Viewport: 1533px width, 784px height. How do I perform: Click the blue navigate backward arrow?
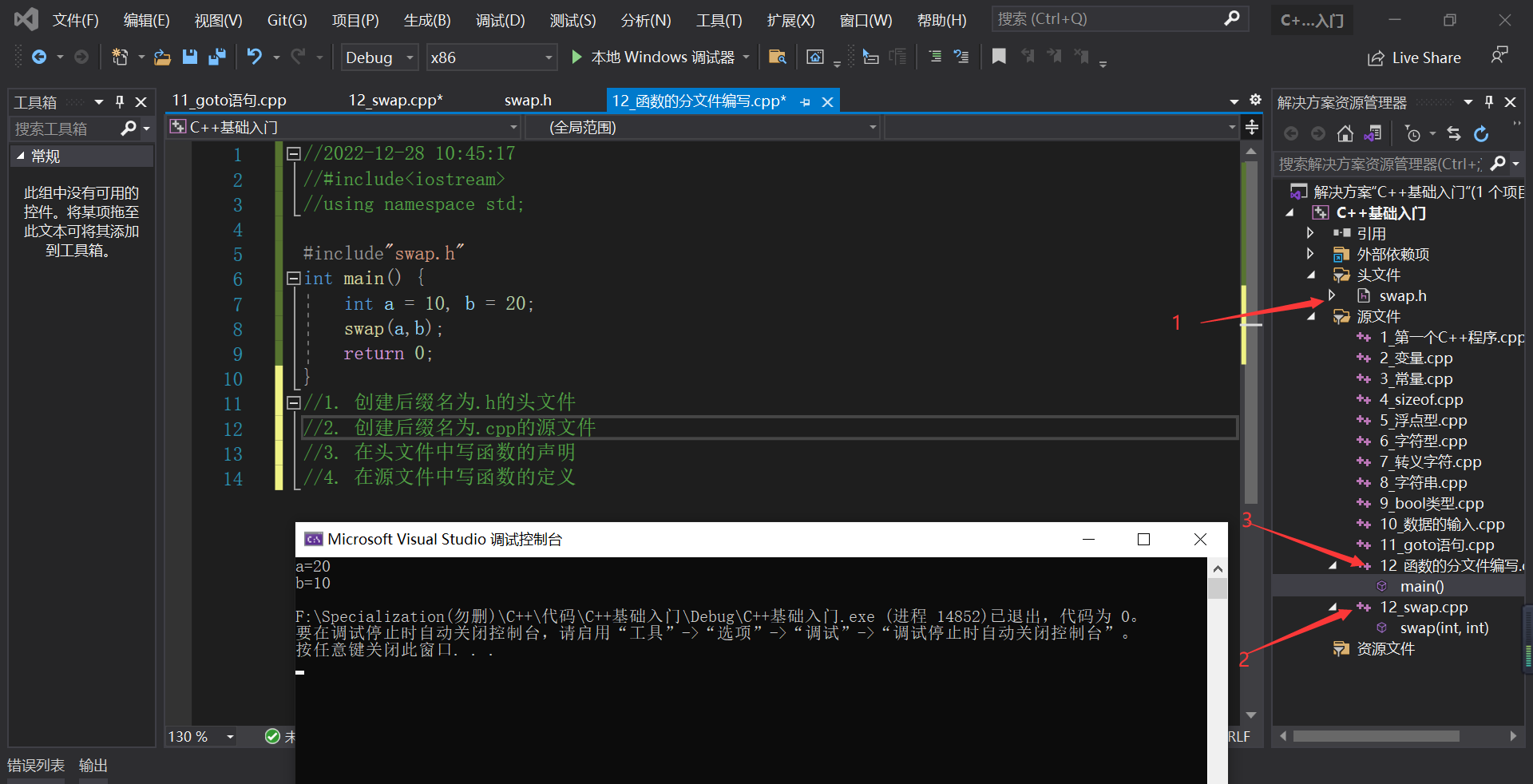pyautogui.click(x=38, y=57)
